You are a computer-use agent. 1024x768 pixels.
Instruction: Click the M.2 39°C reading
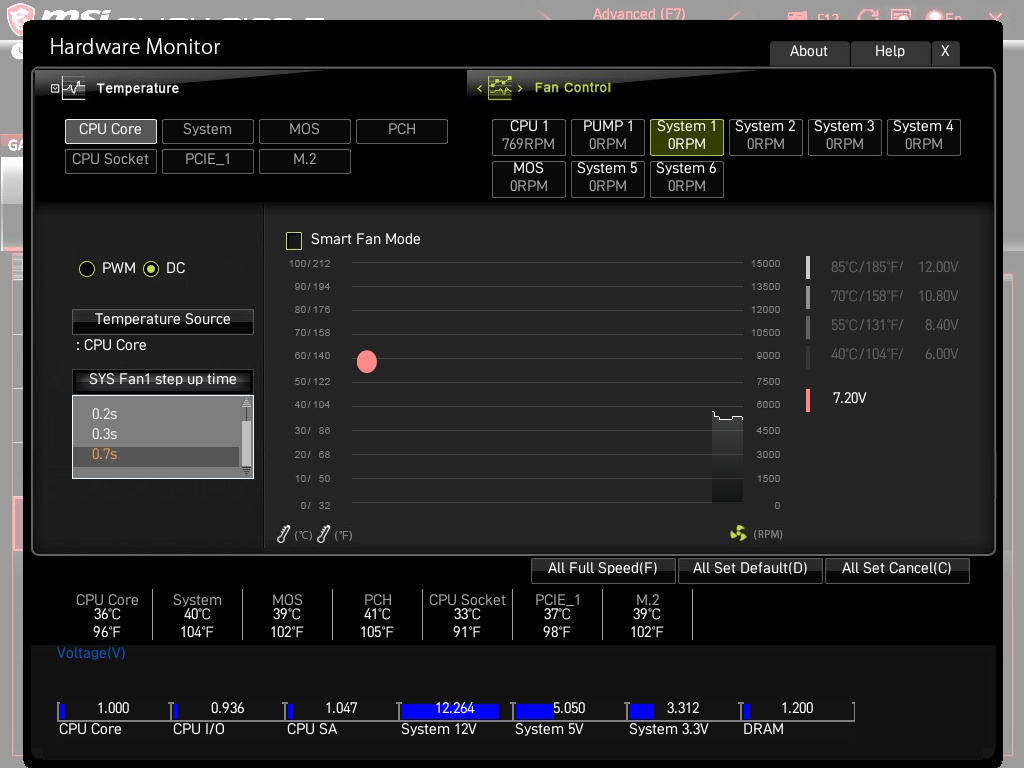click(x=647, y=615)
